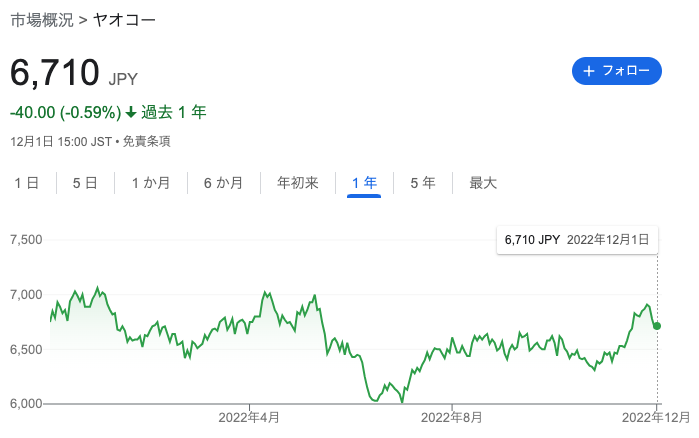Click the 6,000 y-axis value
This screenshot has height=438, width=699.
(x=26, y=404)
